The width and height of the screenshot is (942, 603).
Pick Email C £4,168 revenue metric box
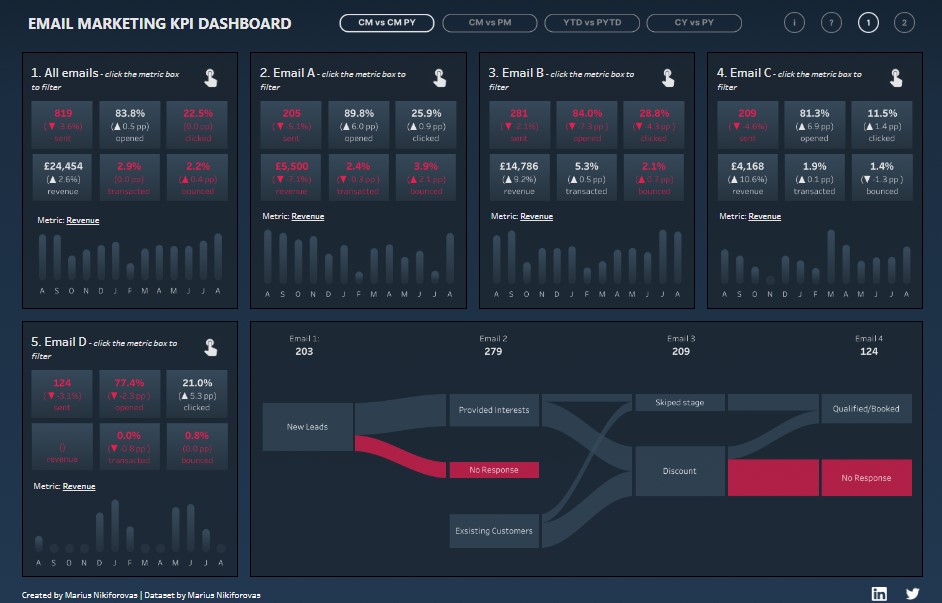747,178
